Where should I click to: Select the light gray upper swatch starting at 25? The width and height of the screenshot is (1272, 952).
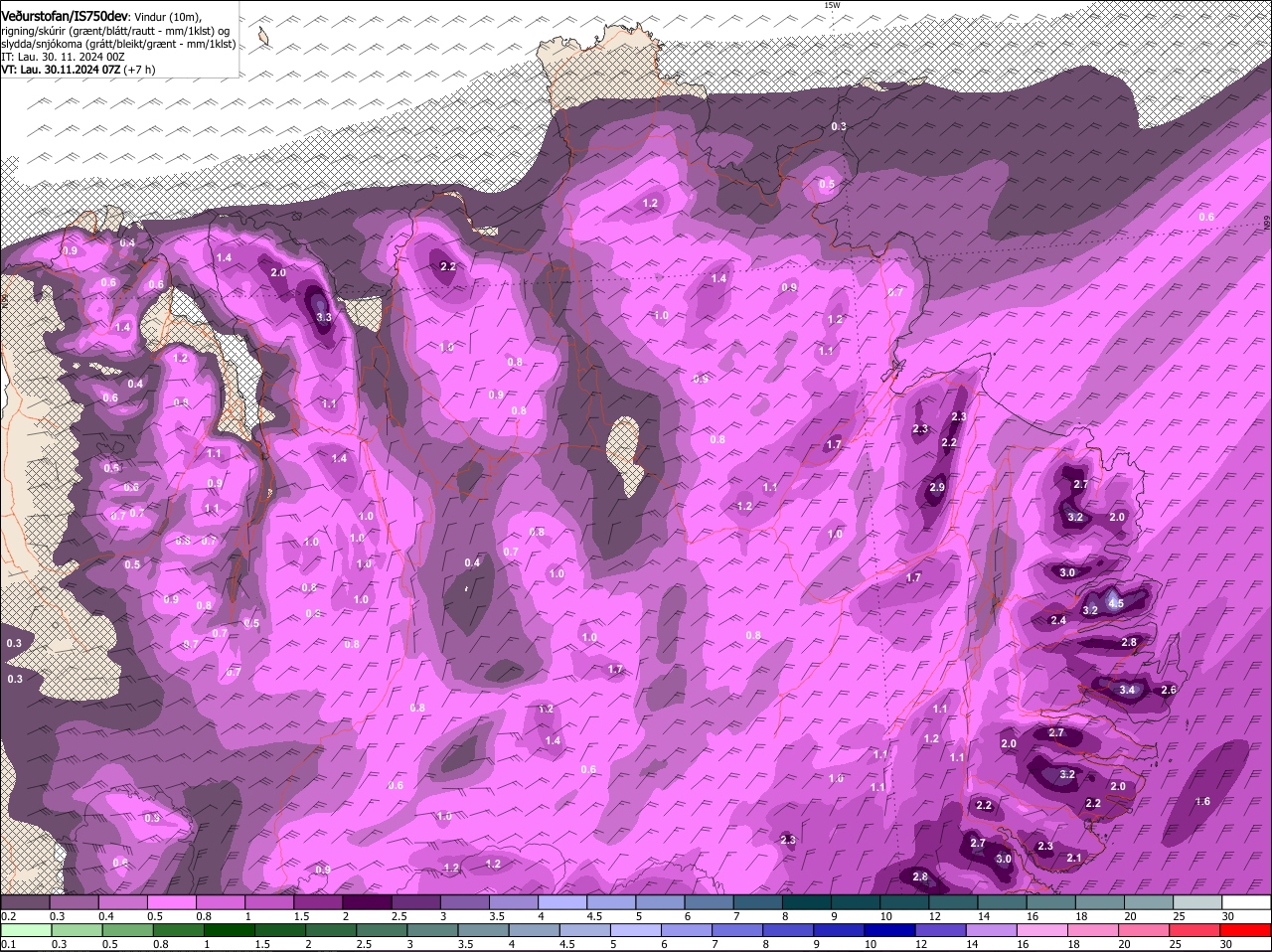tap(1195, 902)
